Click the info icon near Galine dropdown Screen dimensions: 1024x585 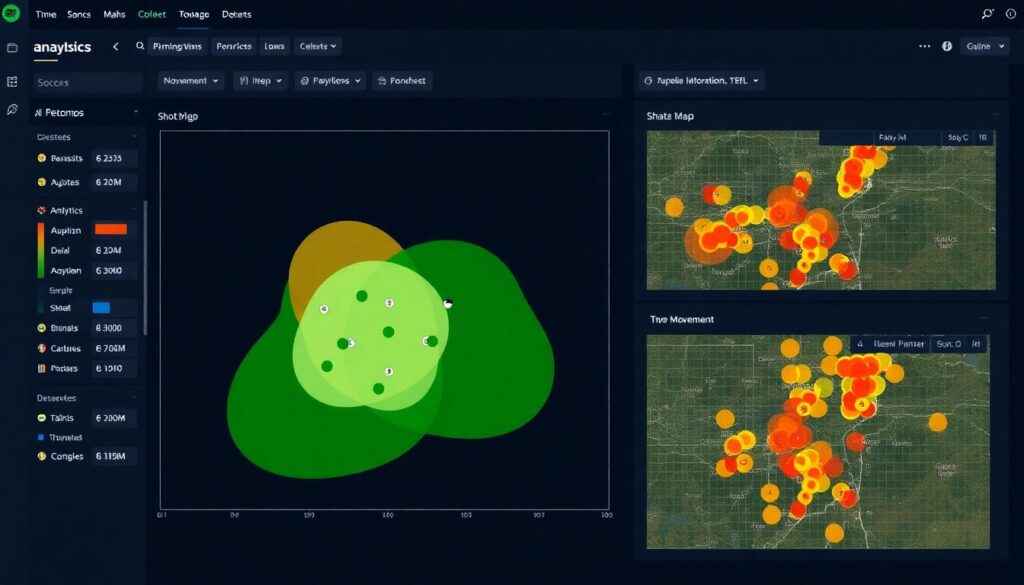(947, 46)
